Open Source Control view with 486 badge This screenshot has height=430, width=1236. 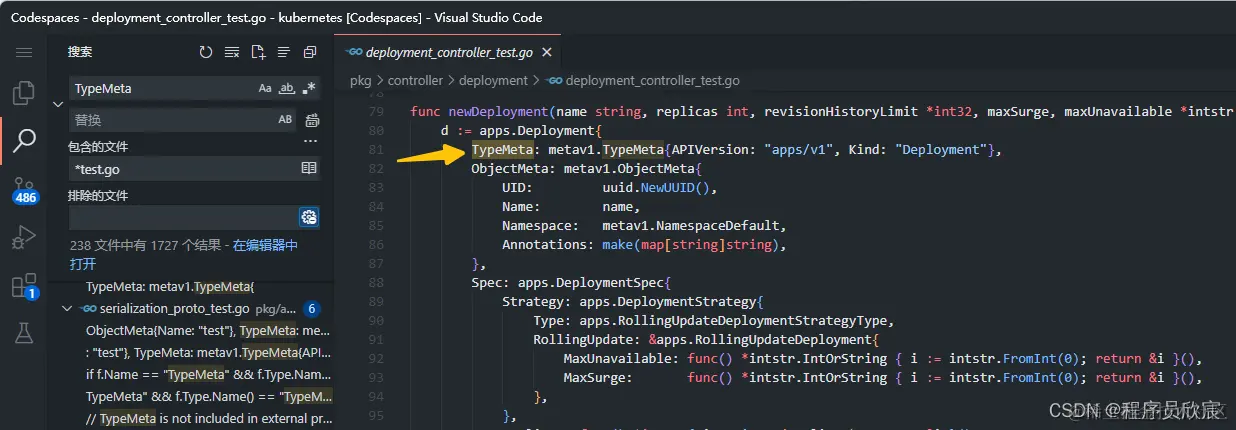23,190
